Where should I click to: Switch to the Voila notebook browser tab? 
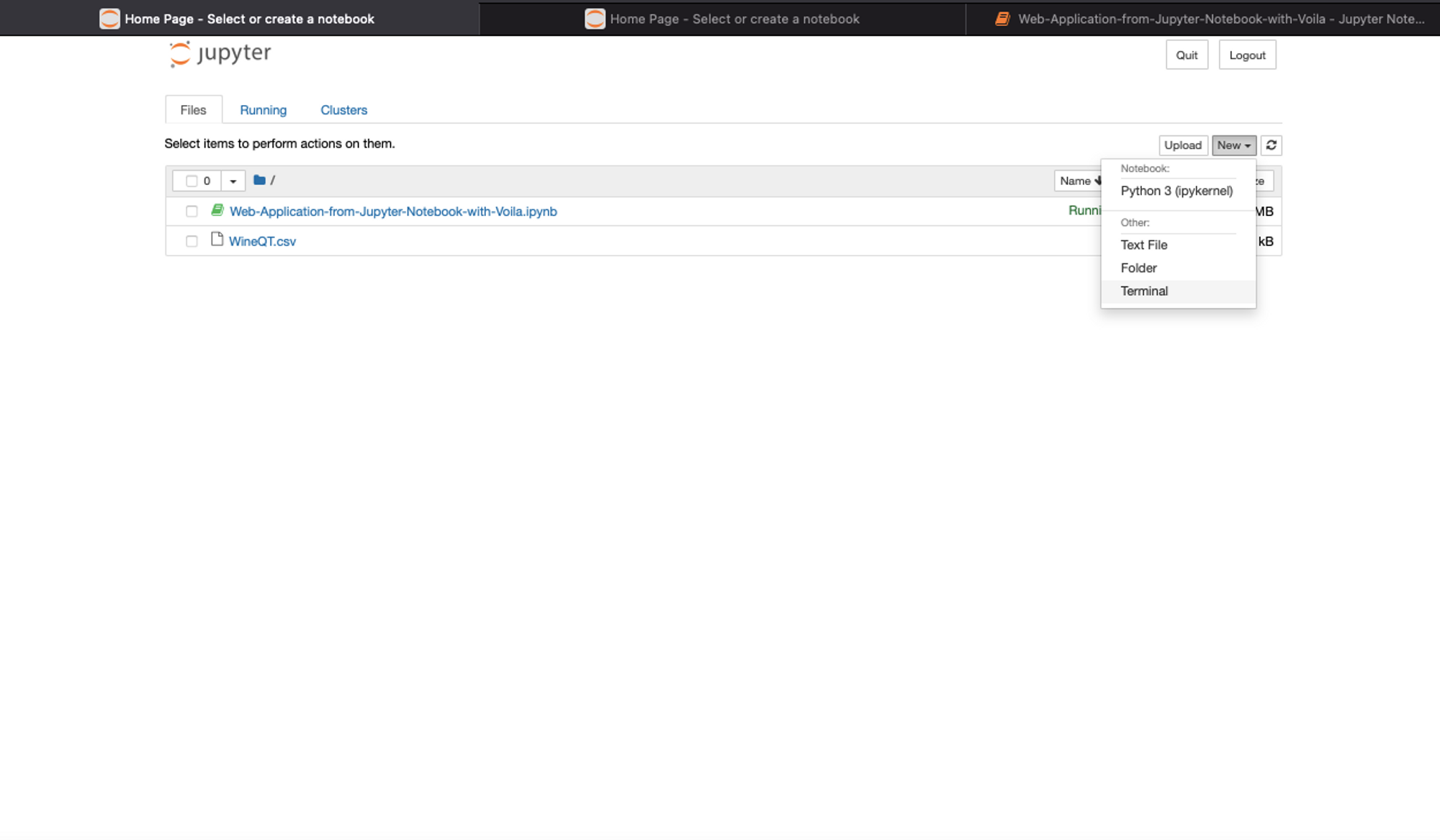point(1202,19)
